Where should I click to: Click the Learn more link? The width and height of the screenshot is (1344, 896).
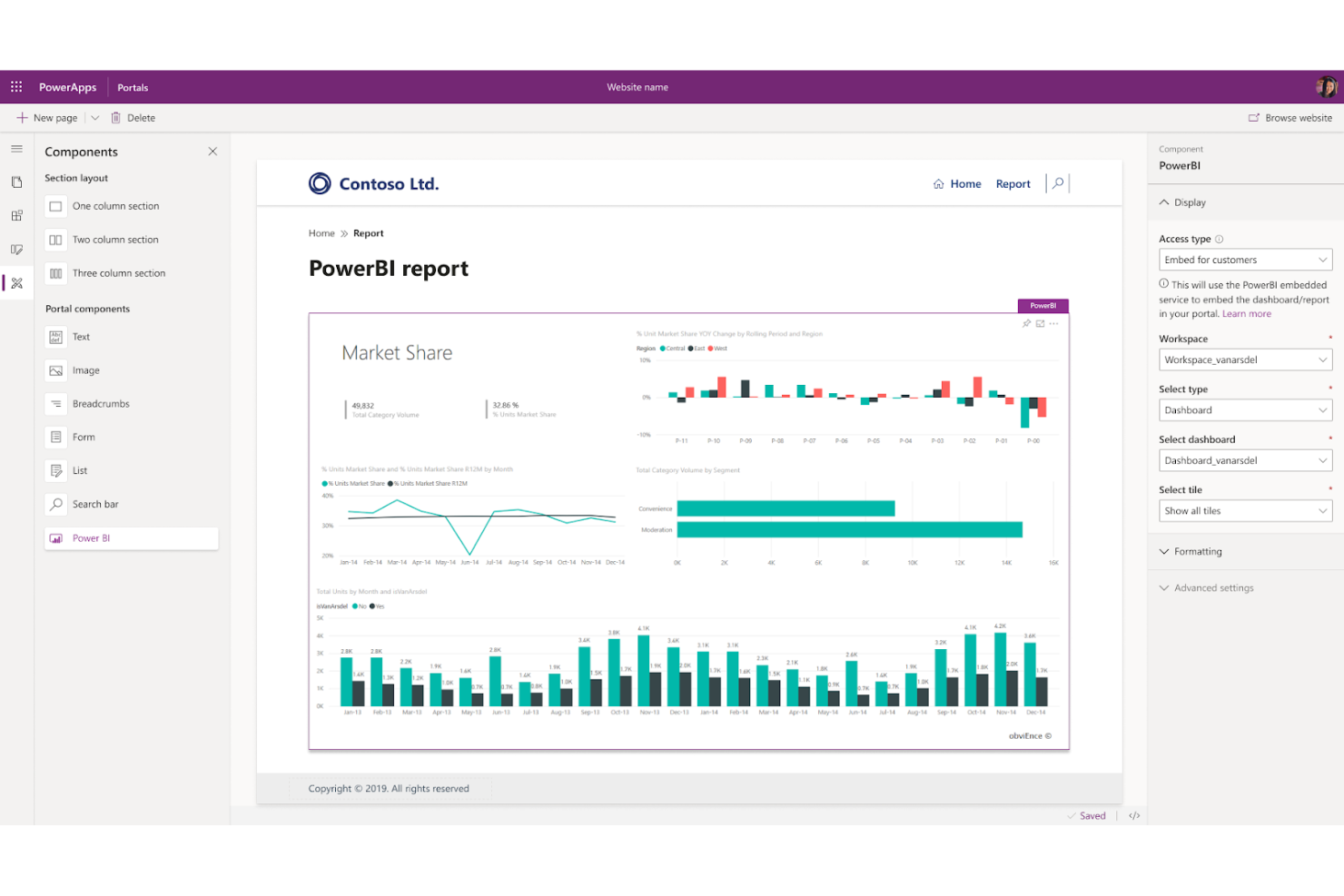tap(1246, 312)
